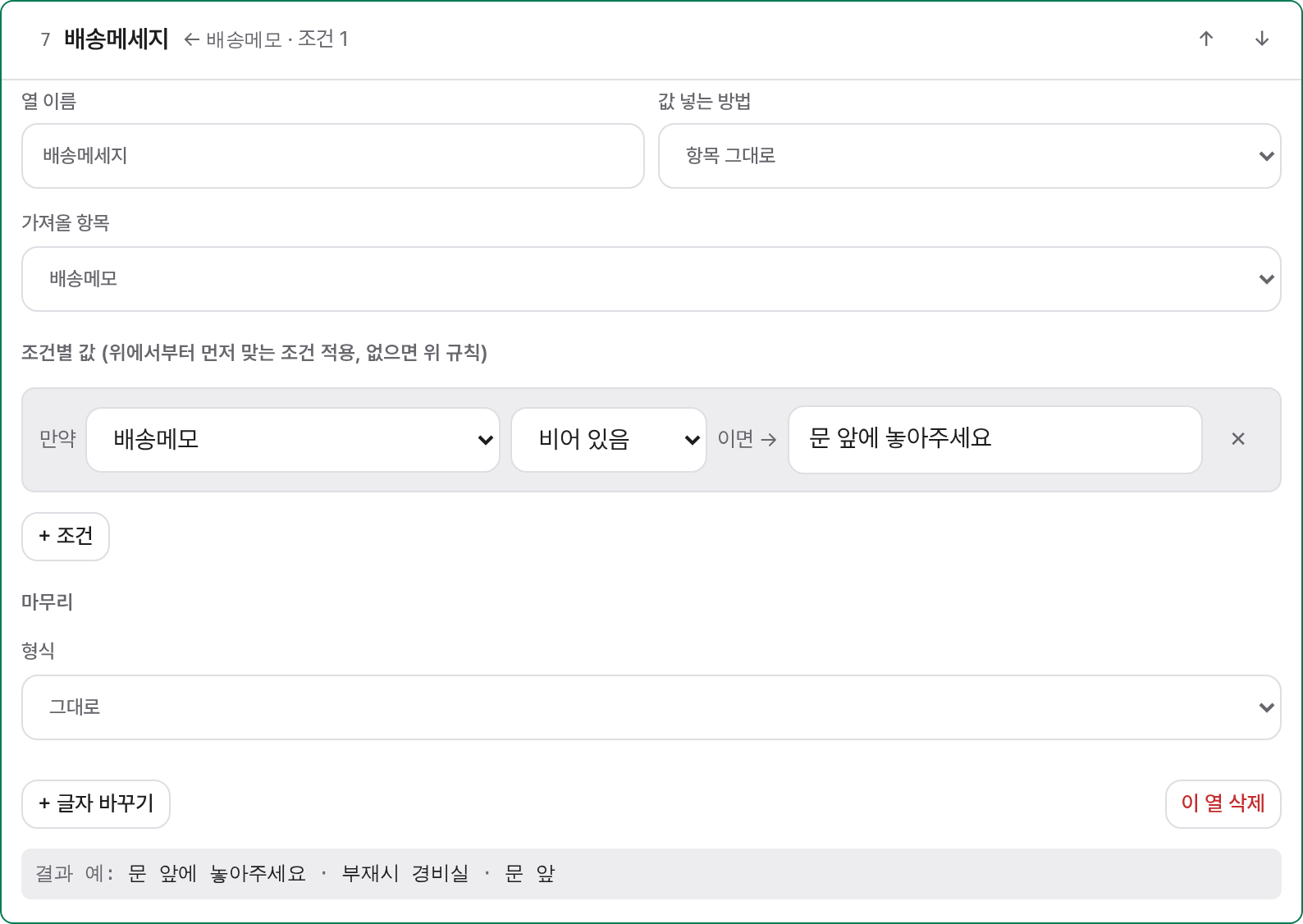Screen dimensions: 1303x924
Task: Click the 열 이름 label
Action: [x=48, y=101]
